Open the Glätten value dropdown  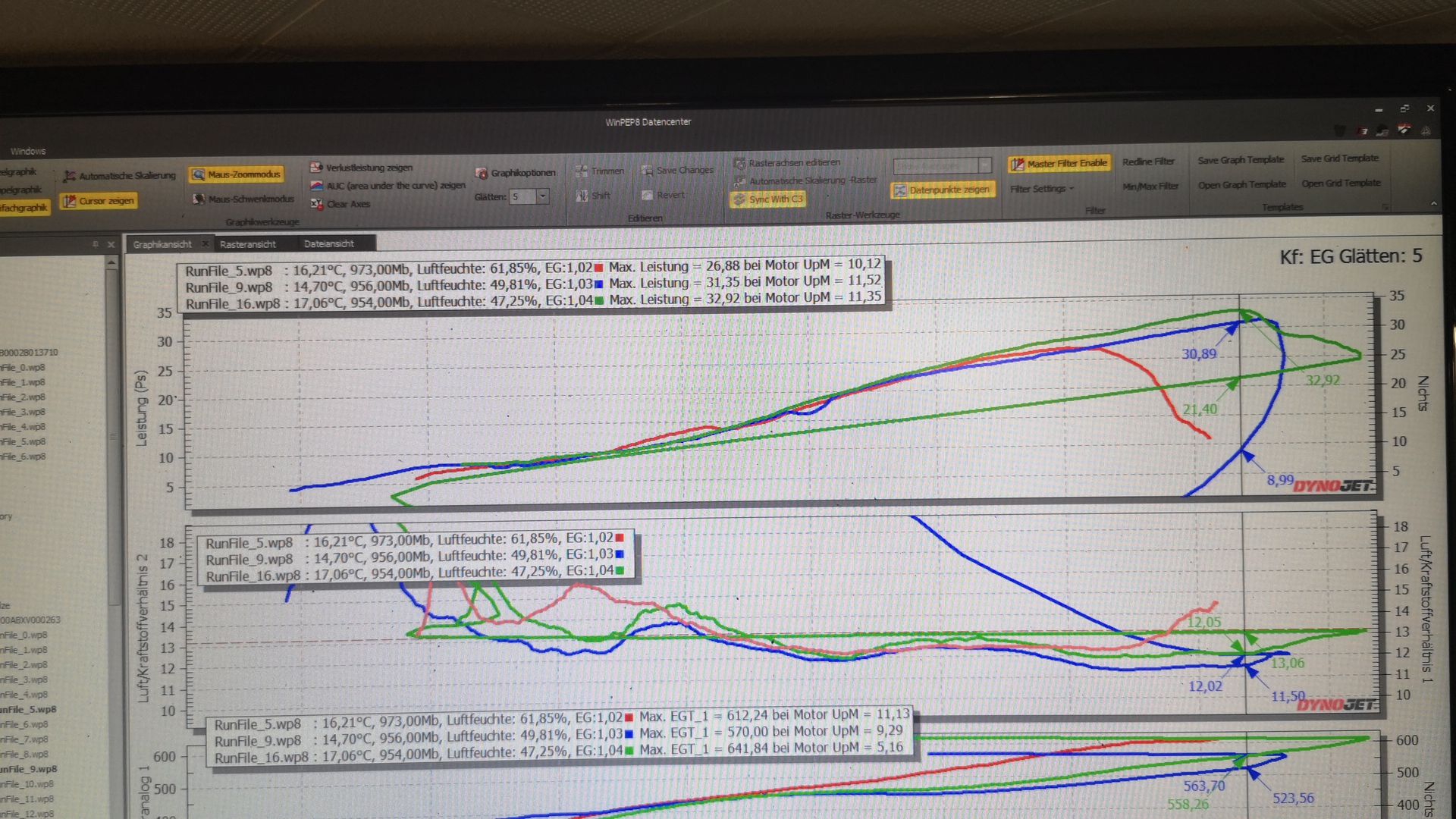(x=543, y=197)
